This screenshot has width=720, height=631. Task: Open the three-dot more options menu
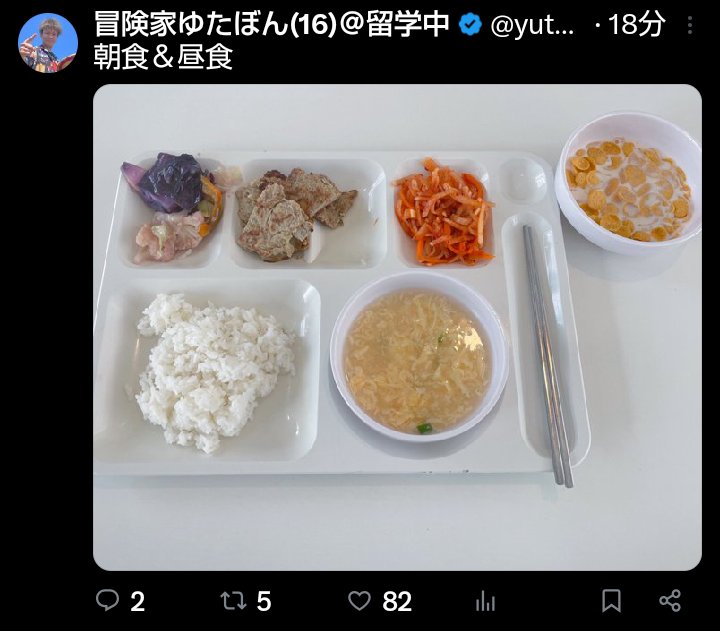pyautogui.click(x=690, y=25)
